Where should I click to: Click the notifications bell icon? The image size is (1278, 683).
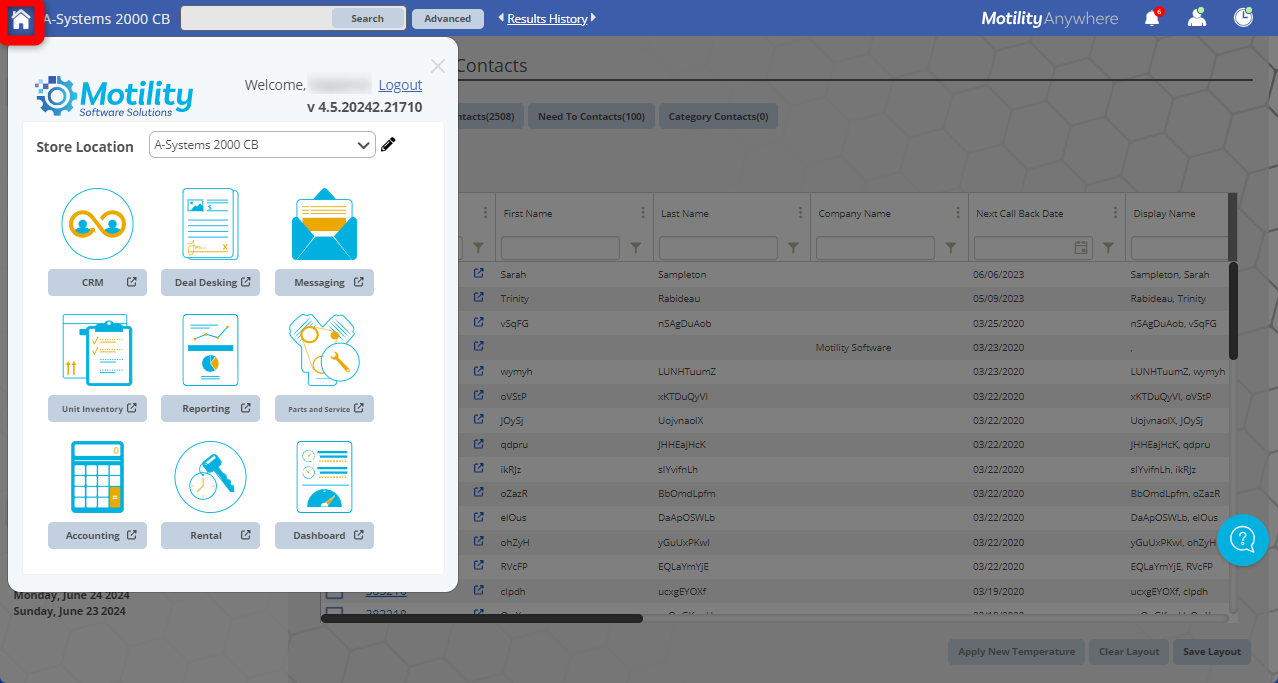[x=1152, y=18]
